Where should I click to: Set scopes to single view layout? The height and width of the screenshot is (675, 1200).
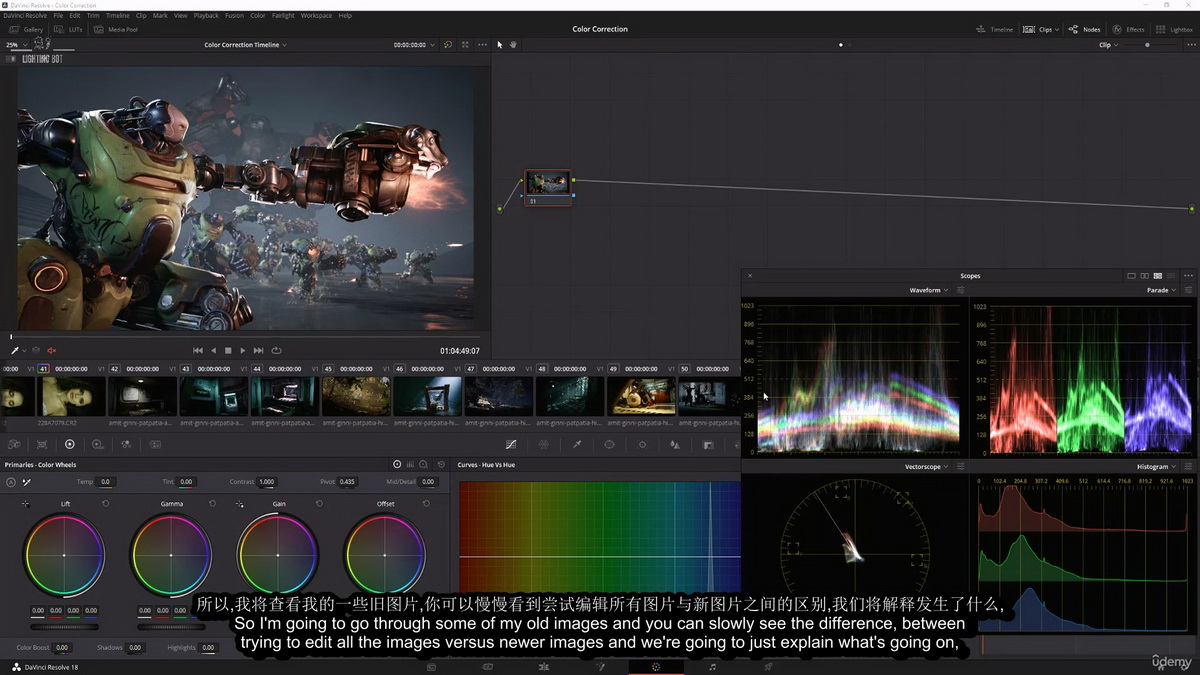coord(1131,276)
